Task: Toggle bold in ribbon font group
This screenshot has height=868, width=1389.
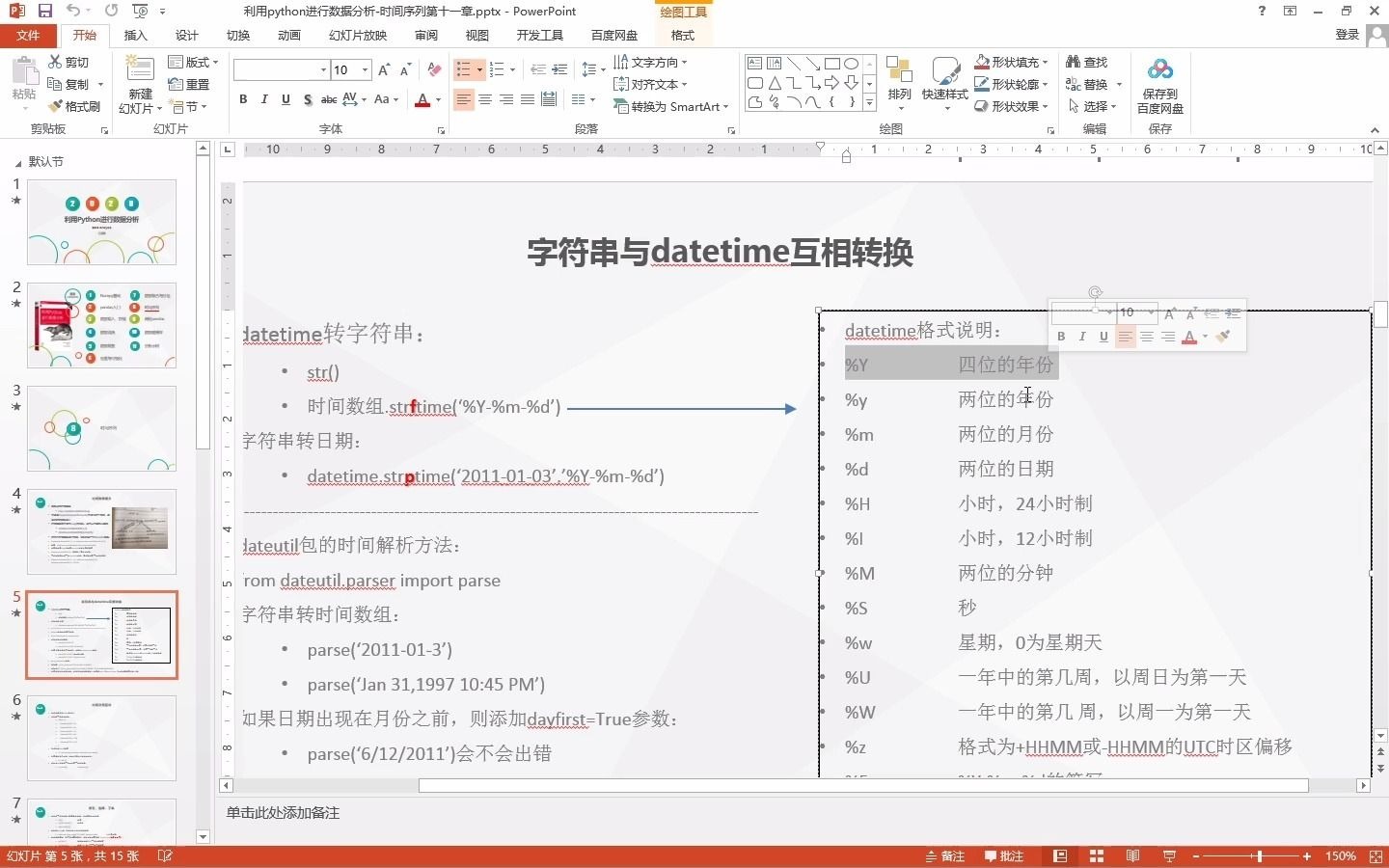Action: pos(243,99)
